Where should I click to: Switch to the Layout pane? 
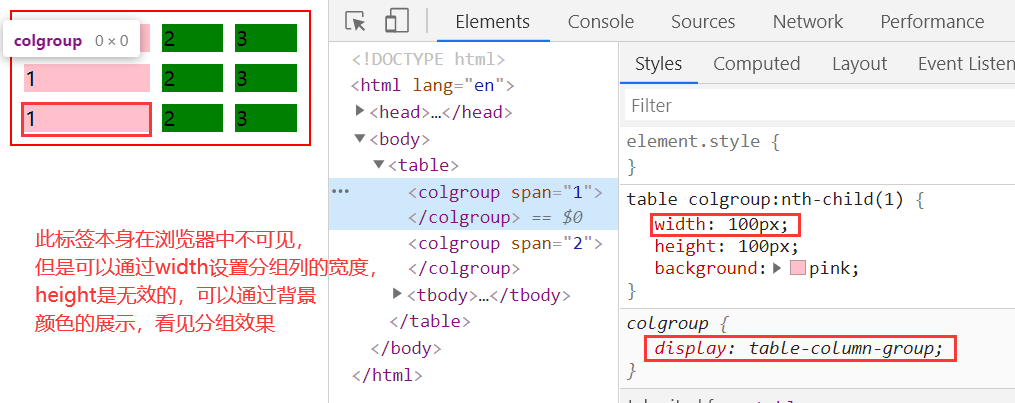[x=859, y=64]
